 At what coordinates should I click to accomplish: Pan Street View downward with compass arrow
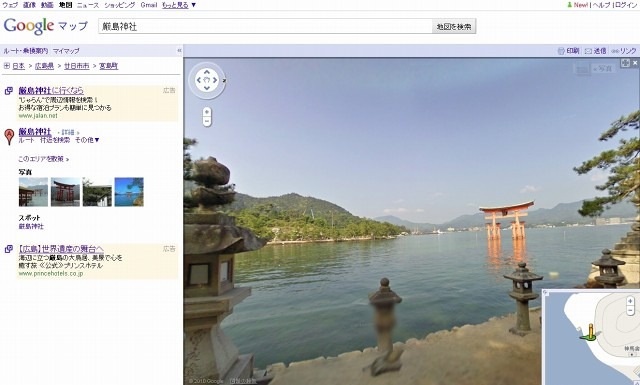pyautogui.click(x=207, y=88)
